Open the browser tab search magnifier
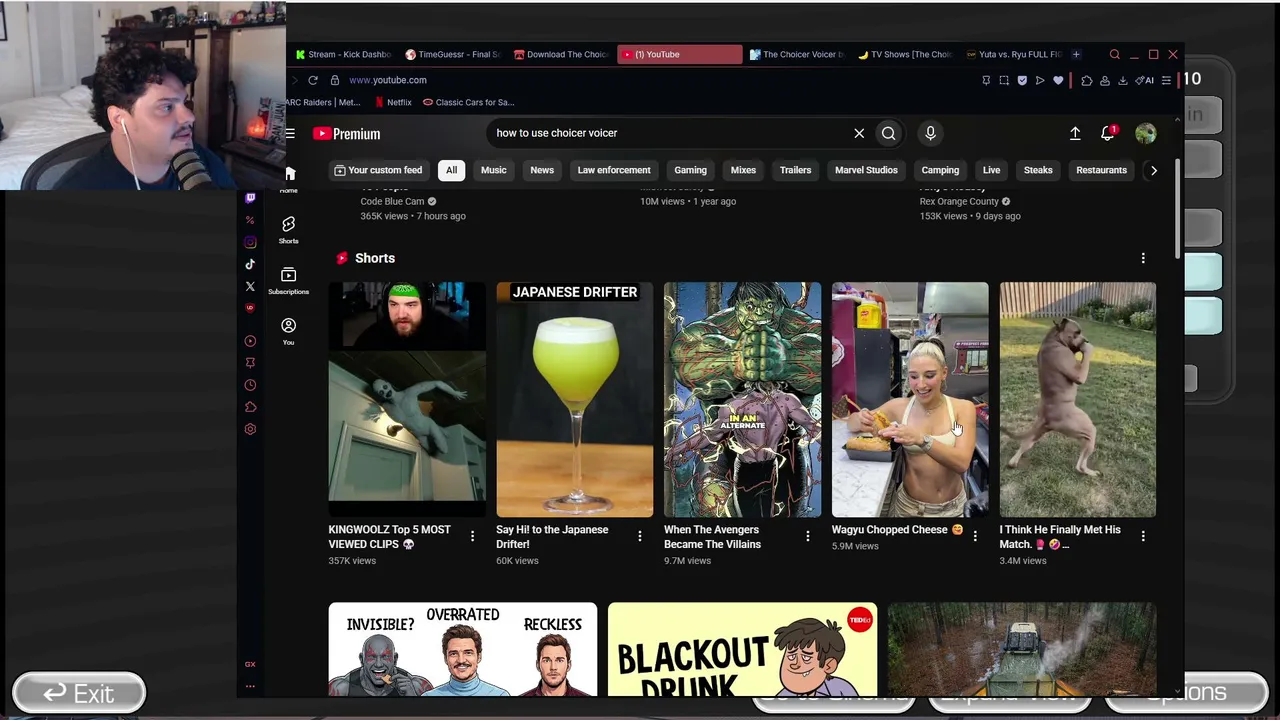 (1115, 54)
